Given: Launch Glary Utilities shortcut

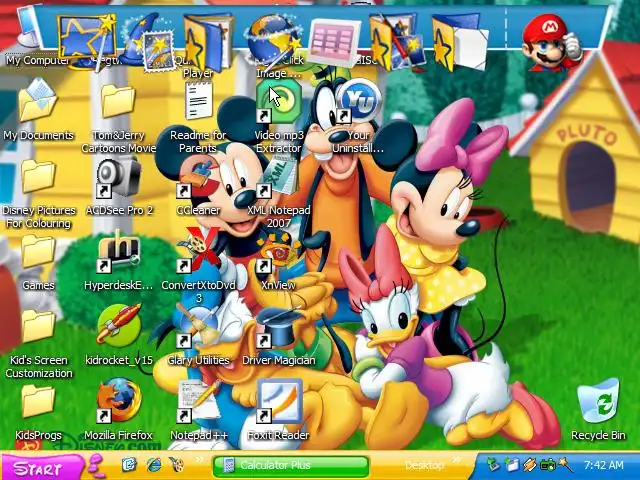Looking at the screenshot, I should click(x=198, y=326).
